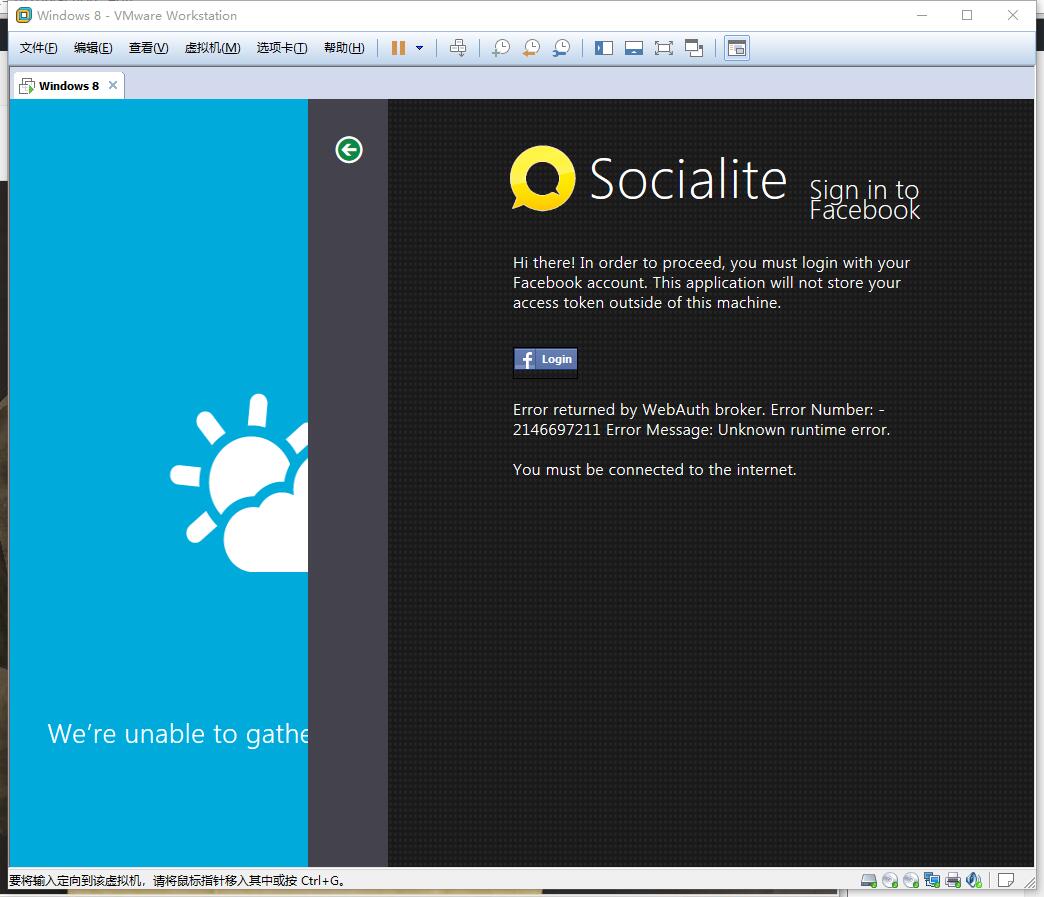This screenshot has height=897, width=1044.
Task: Toggle the library sidebar view
Action: point(604,48)
